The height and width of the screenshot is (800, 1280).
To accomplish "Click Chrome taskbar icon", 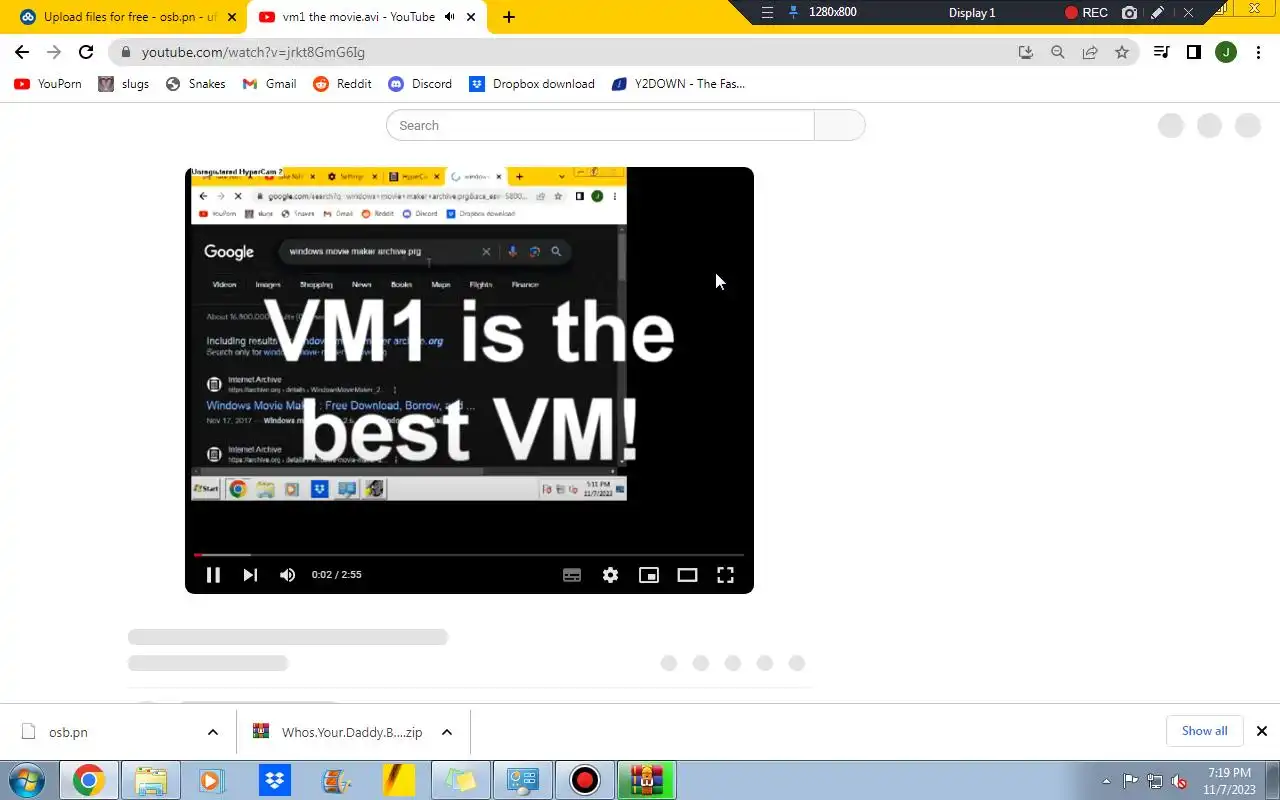I will tap(88, 780).
